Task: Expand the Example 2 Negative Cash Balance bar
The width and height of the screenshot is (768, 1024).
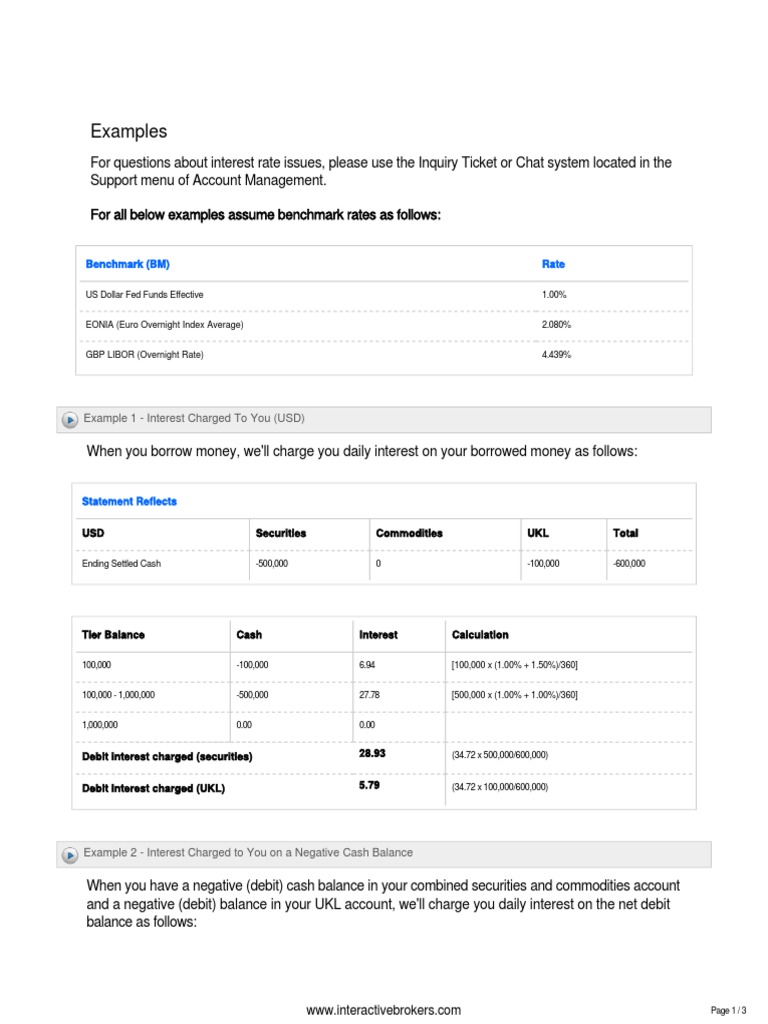Action: pos(248,853)
